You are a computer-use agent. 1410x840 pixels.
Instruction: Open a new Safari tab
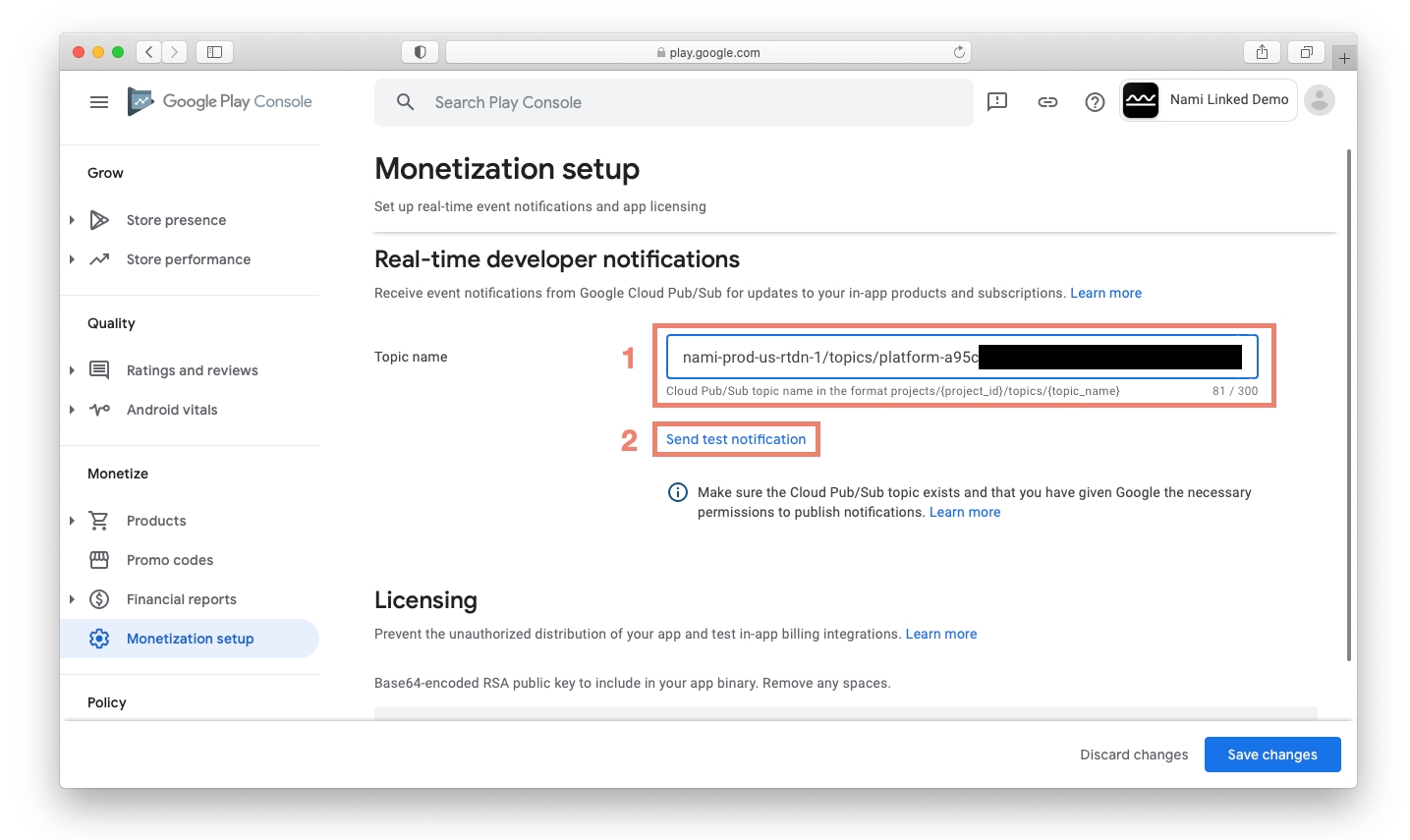click(1344, 58)
